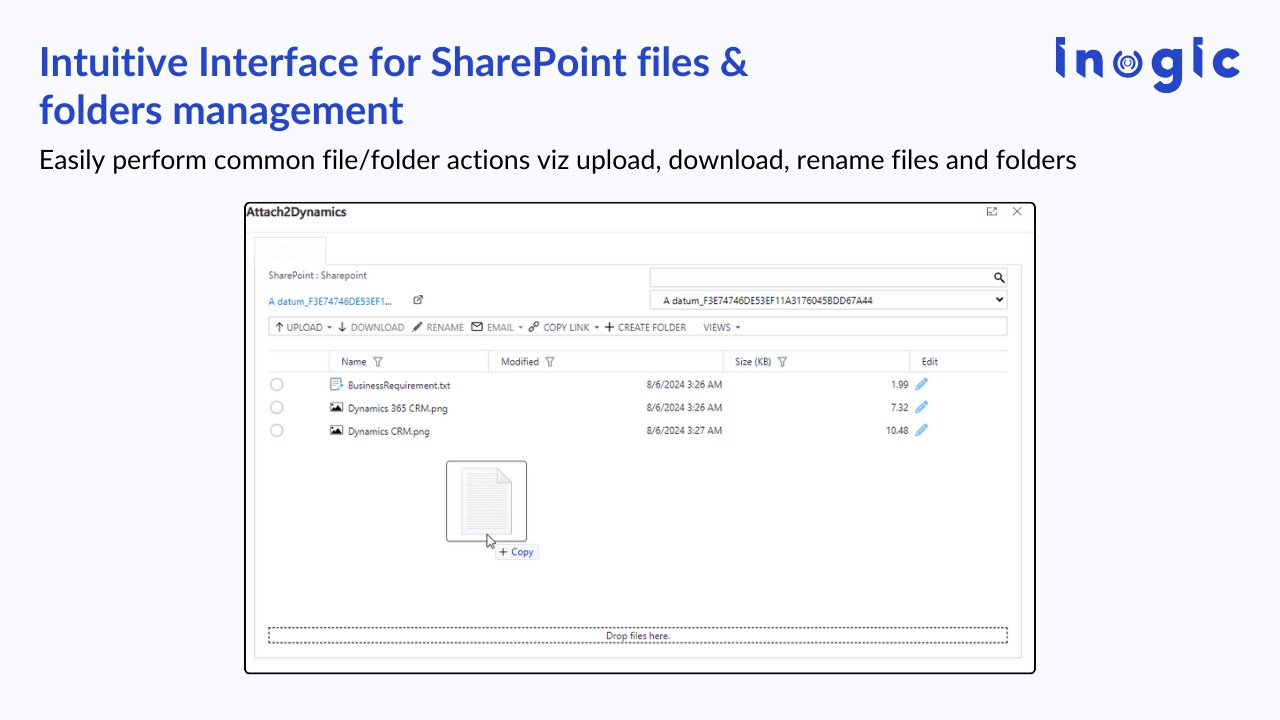Click the pencil icon for Dynamics 365 CRM.png
The height and width of the screenshot is (720, 1280).
pos(921,407)
